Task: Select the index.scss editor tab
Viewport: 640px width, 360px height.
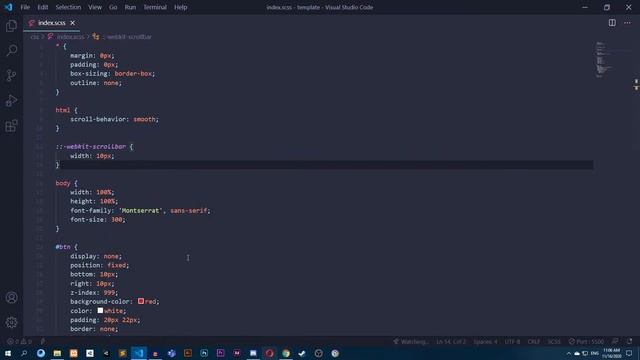Action: pos(51,23)
